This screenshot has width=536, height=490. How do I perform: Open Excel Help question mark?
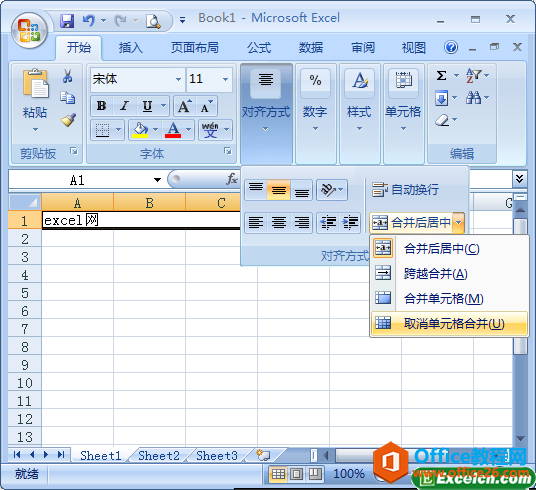[451, 47]
